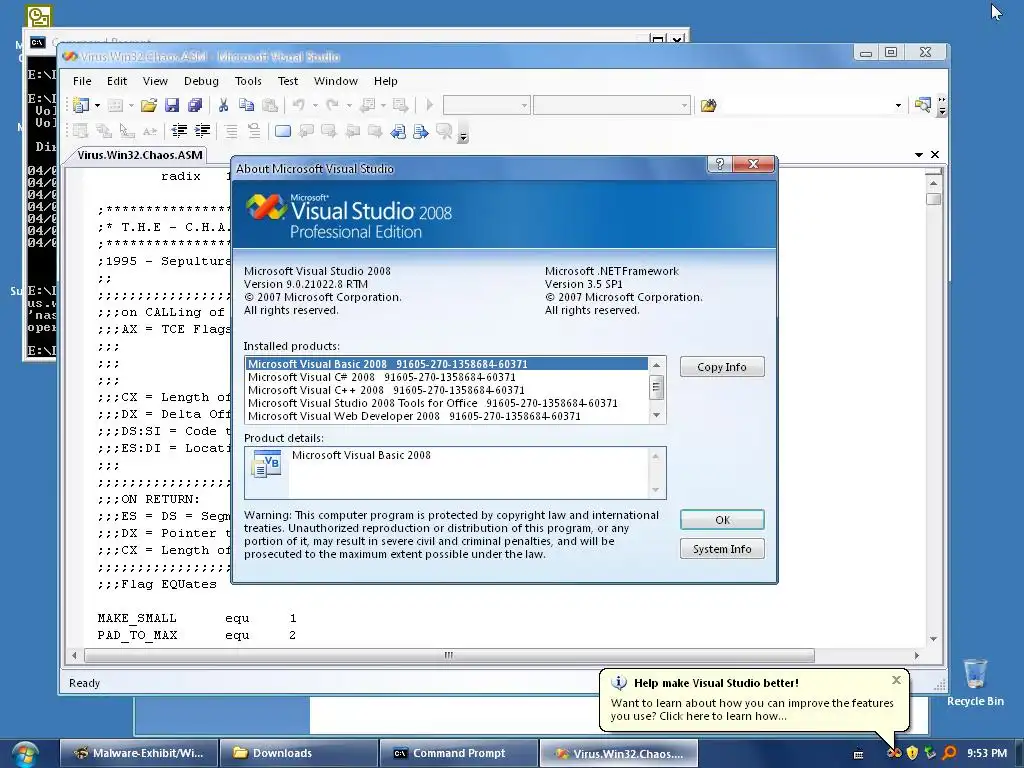The width and height of the screenshot is (1024, 768).
Task: Click the editor vertical scrollbar thumb
Action: (933, 199)
